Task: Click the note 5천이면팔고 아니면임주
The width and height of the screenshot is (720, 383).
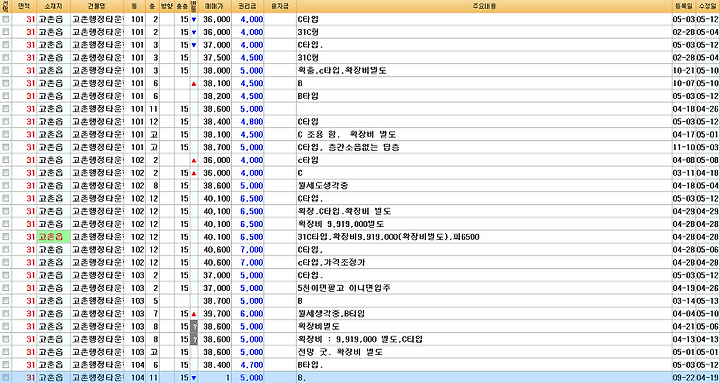Action: click(345, 288)
